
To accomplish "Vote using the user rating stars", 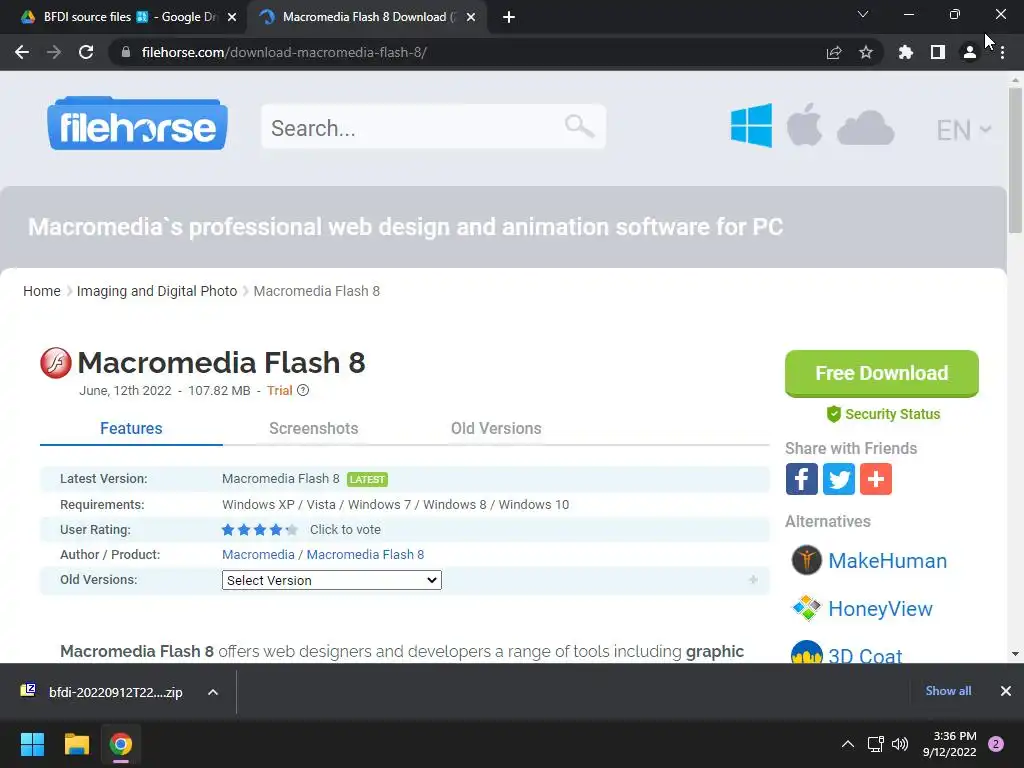I will click(259, 530).
